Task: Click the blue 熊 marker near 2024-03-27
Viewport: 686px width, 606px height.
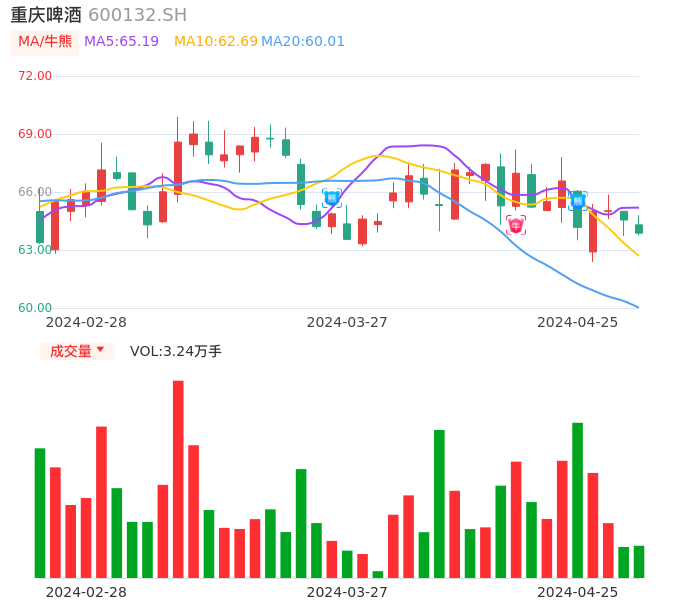Action: (x=332, y=198)
